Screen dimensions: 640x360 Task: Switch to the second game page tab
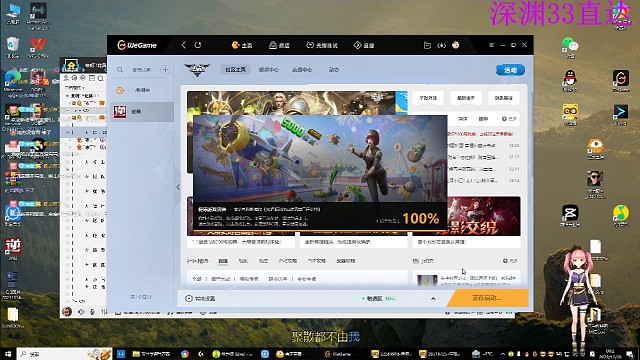click(269, 70)
